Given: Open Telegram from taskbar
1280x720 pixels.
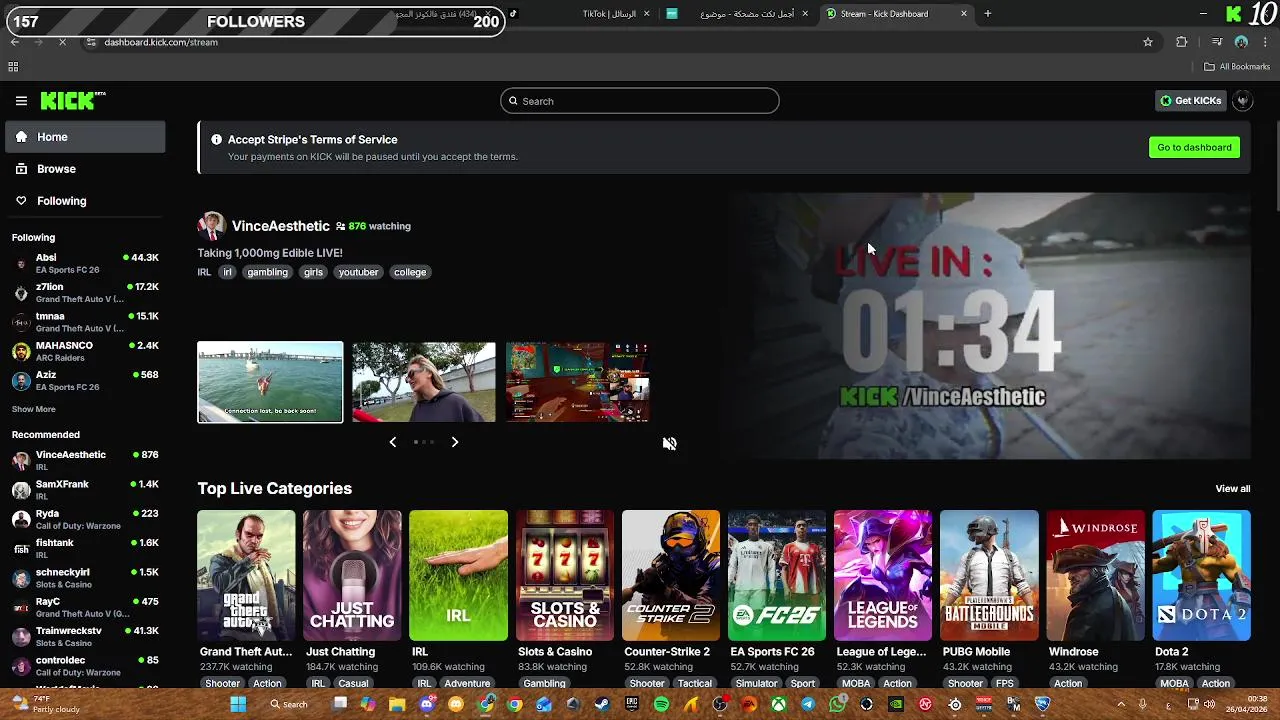Looking at the screenshot, I should click(808, 704).
